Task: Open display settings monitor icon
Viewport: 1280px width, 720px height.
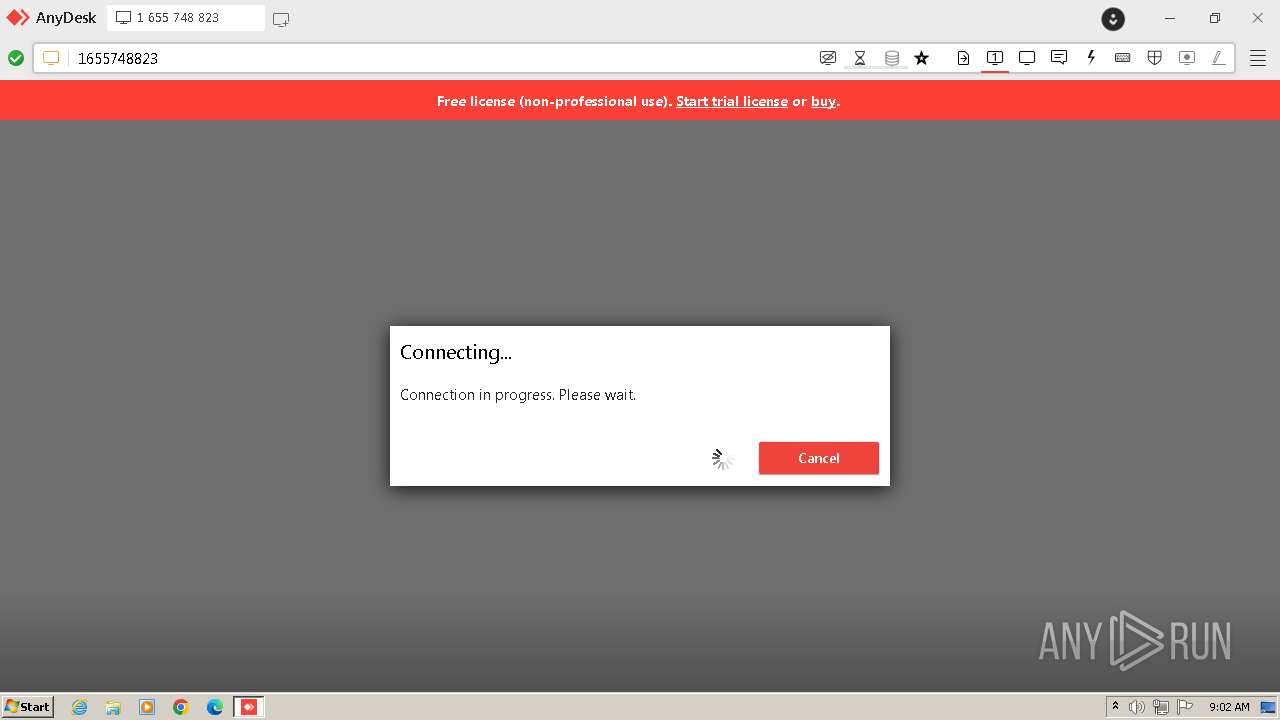Action: pyautogui.click(x=1027, y=58)
